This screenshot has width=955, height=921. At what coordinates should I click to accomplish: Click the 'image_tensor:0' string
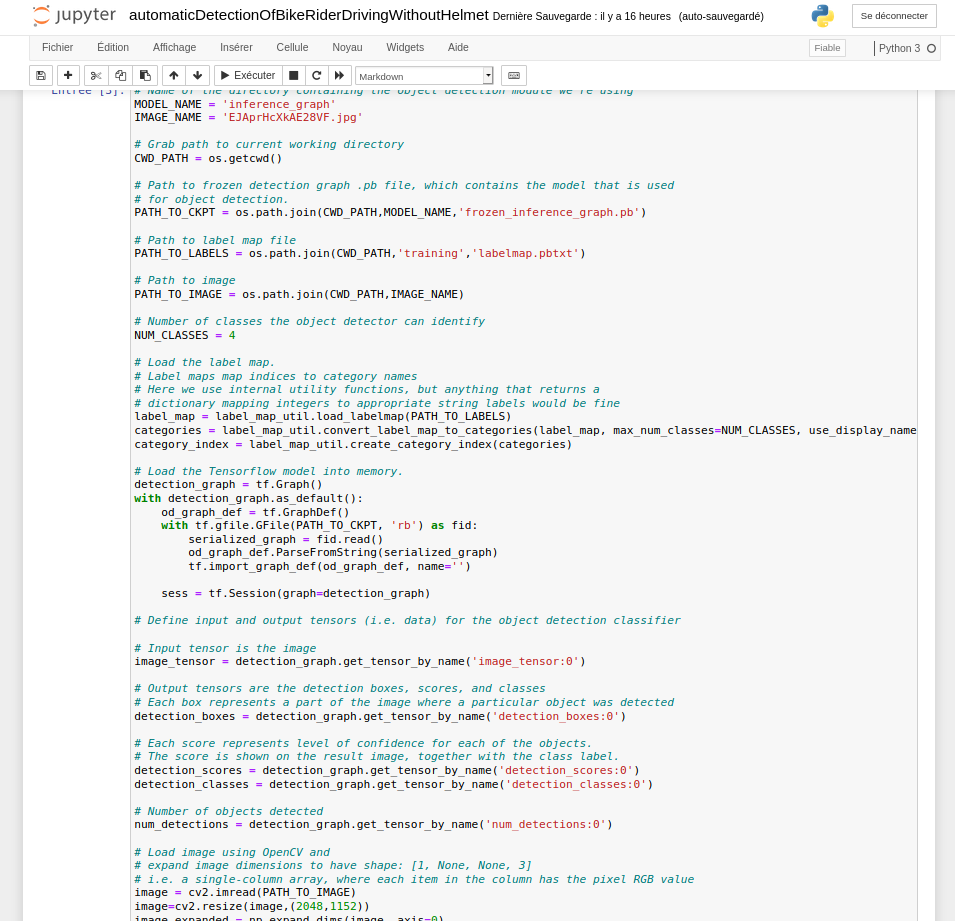525,662
